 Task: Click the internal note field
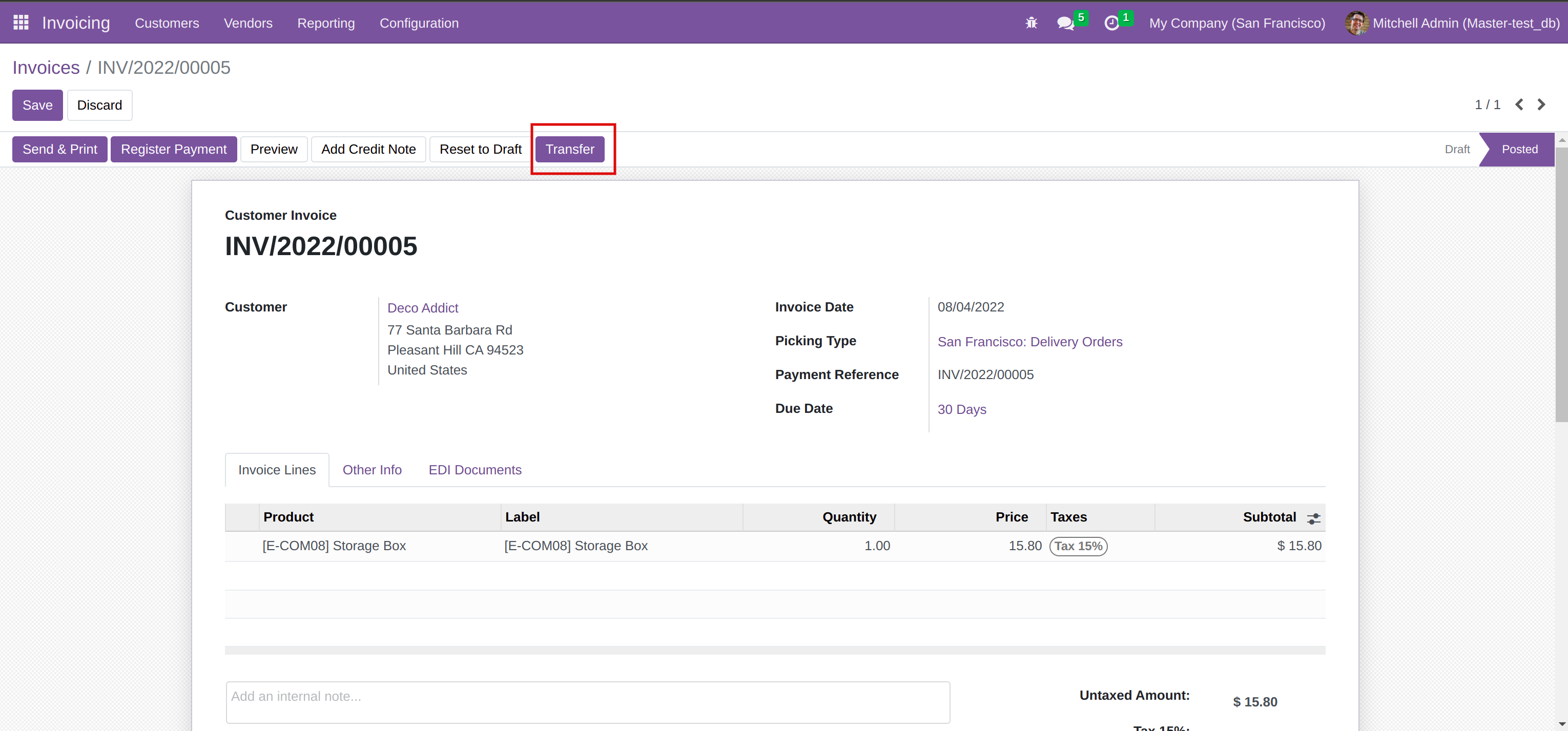coord(587,702)
